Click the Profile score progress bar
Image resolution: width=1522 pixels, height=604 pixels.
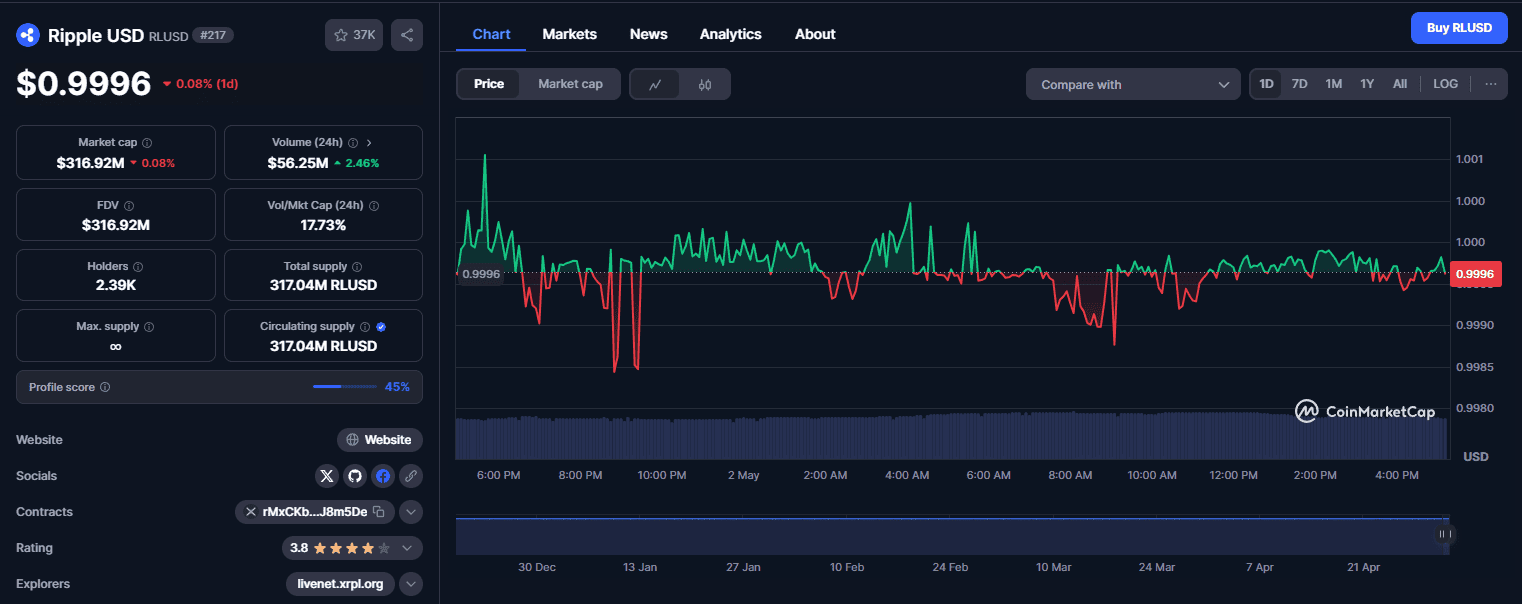click(345, 387)
